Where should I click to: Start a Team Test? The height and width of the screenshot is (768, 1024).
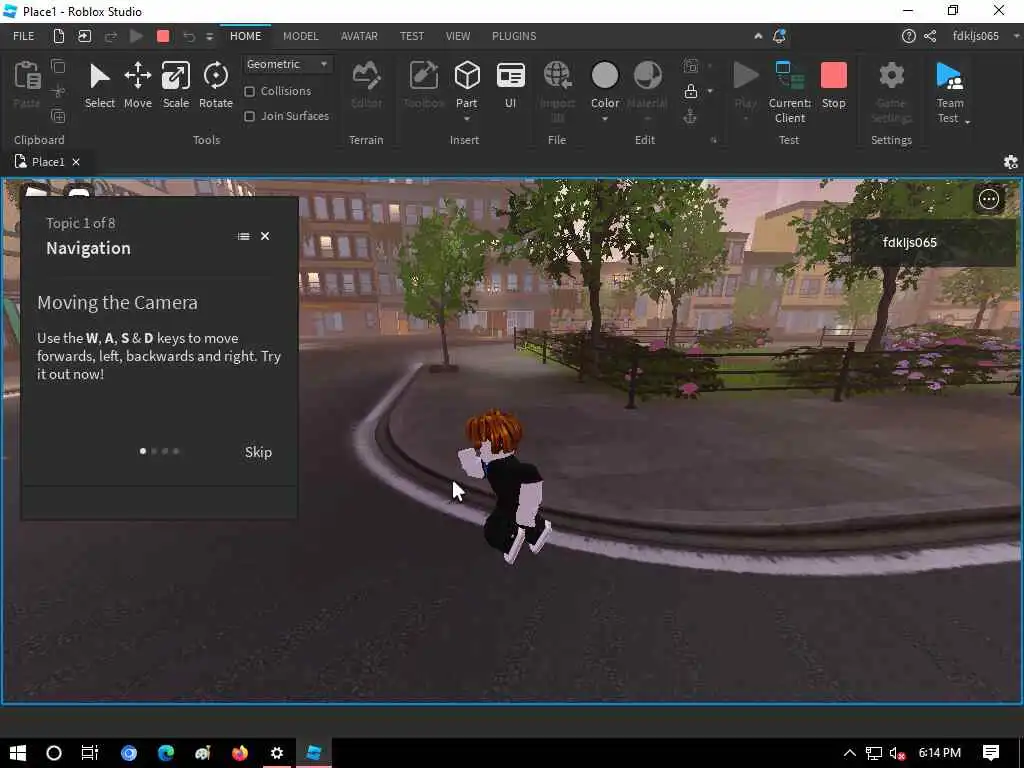click(x=949, y=76)
